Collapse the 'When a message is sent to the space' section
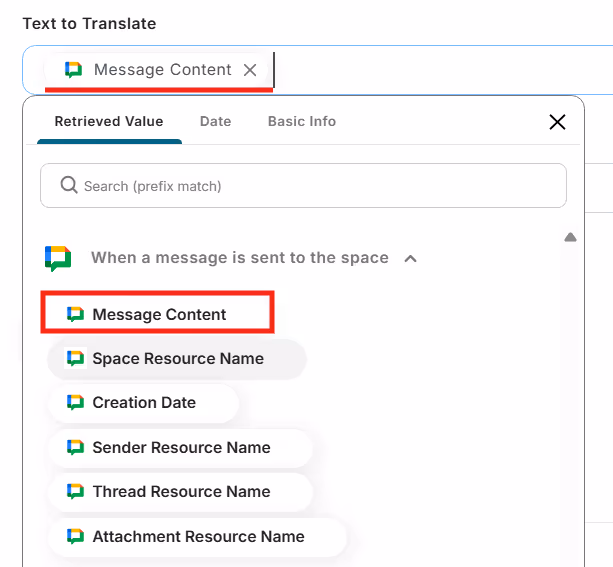This screenshot has width=613, height=567. tap(410, 258)
